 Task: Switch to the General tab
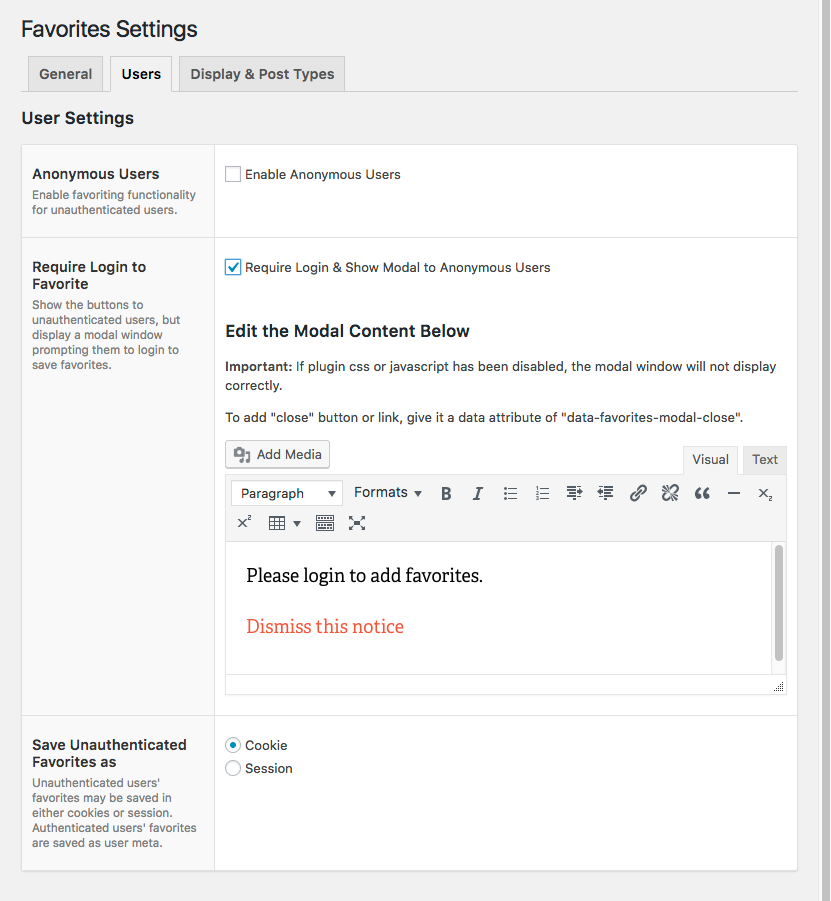[x=66, y=74]
